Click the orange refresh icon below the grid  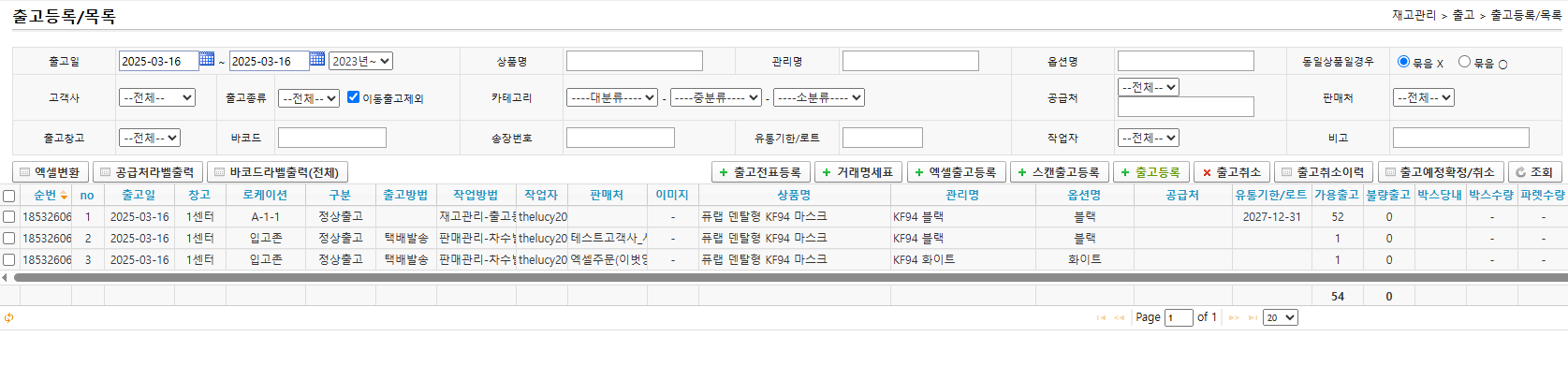(8, 317)
